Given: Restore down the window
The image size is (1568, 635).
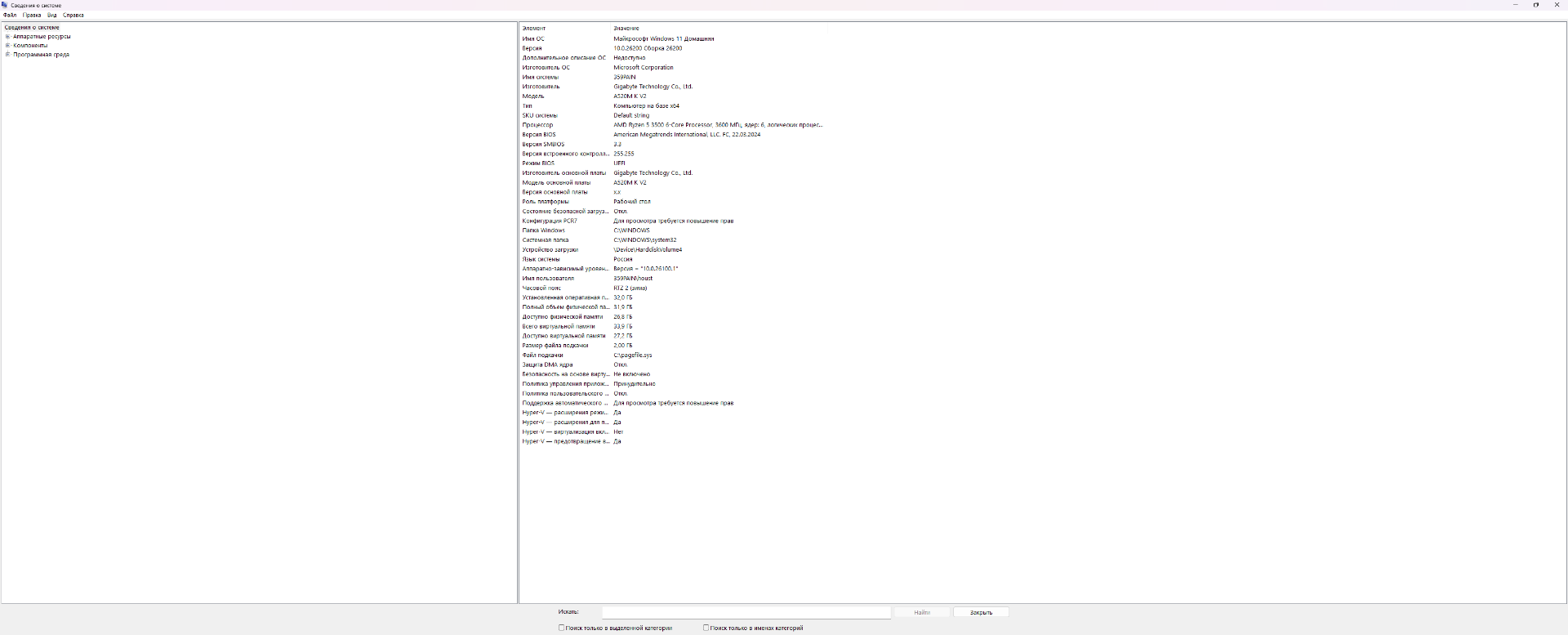Looking at the screenshot, I should [1535, 5].
